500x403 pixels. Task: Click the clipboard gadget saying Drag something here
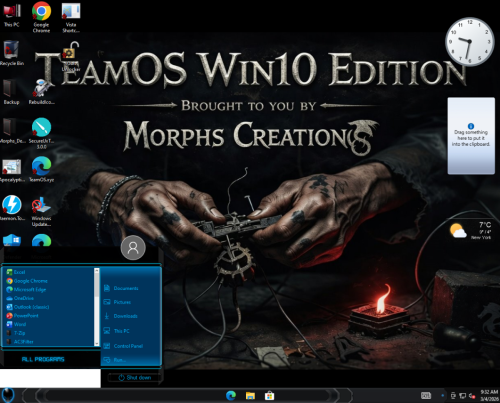coord(471,136)
